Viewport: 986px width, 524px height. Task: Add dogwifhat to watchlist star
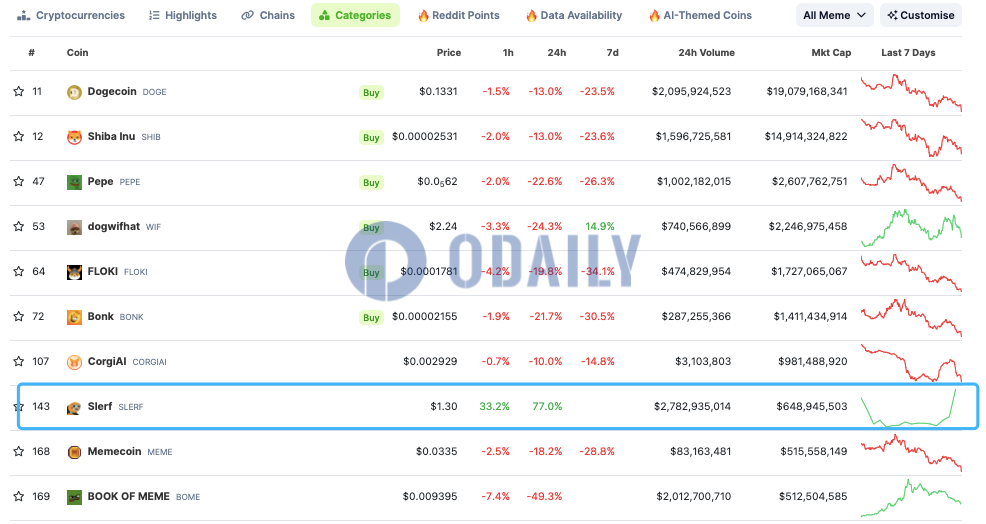click(x=19, y=226)
